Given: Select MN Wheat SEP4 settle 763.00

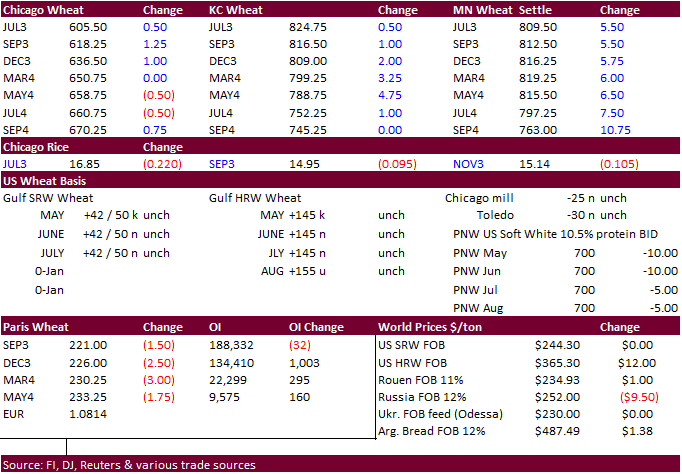Looking at the screenshot, I should (x=538, y=129).
